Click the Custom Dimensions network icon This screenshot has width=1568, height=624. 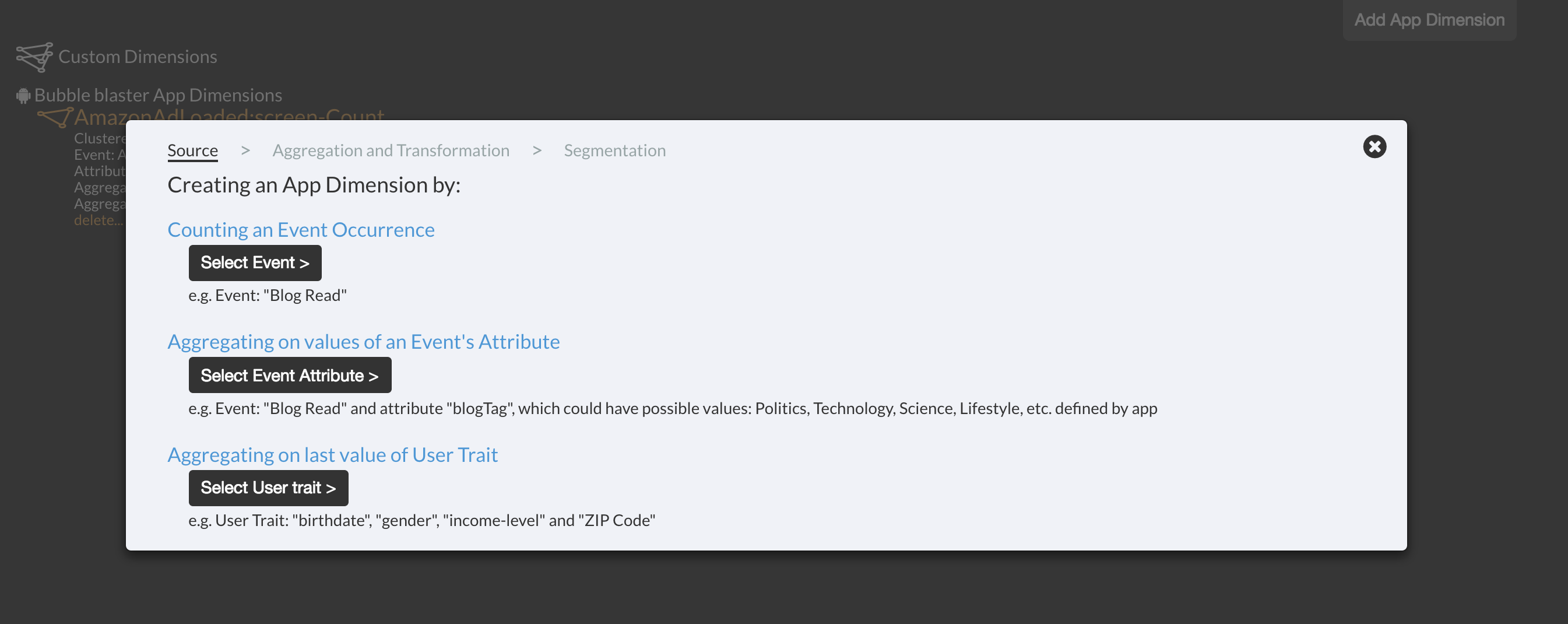35,57
